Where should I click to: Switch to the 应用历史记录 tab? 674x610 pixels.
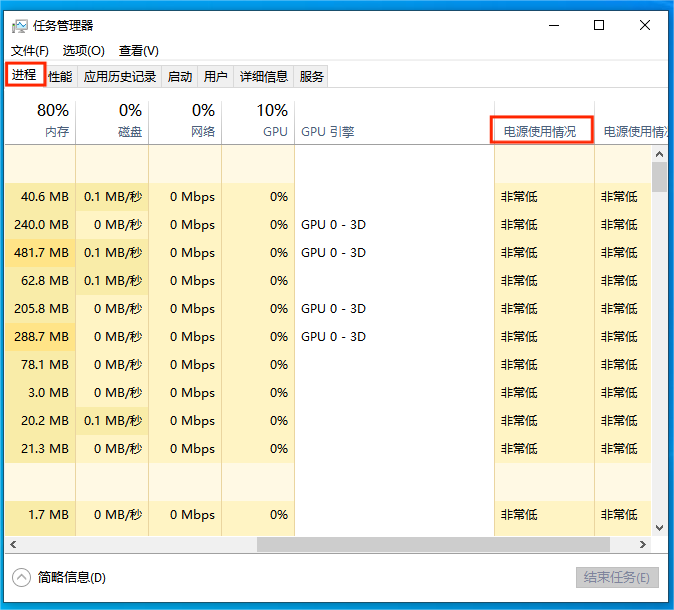(120, 76)
